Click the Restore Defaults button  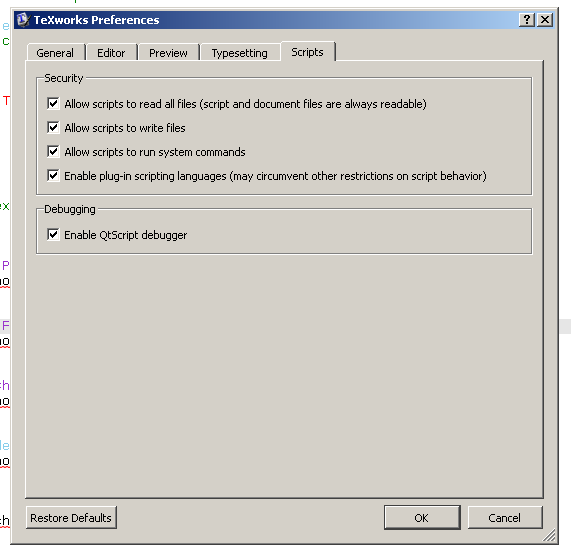coord(71,518)
